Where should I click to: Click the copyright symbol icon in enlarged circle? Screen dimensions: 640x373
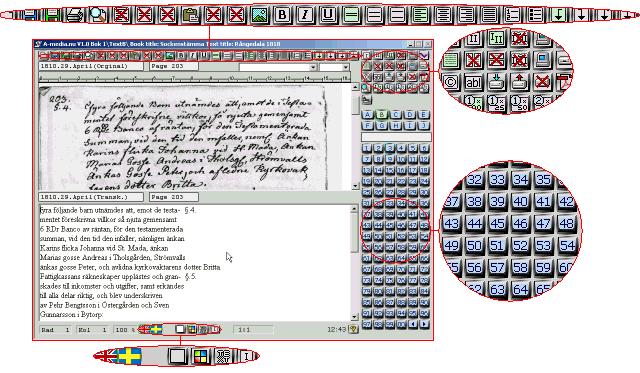[450, 82]
